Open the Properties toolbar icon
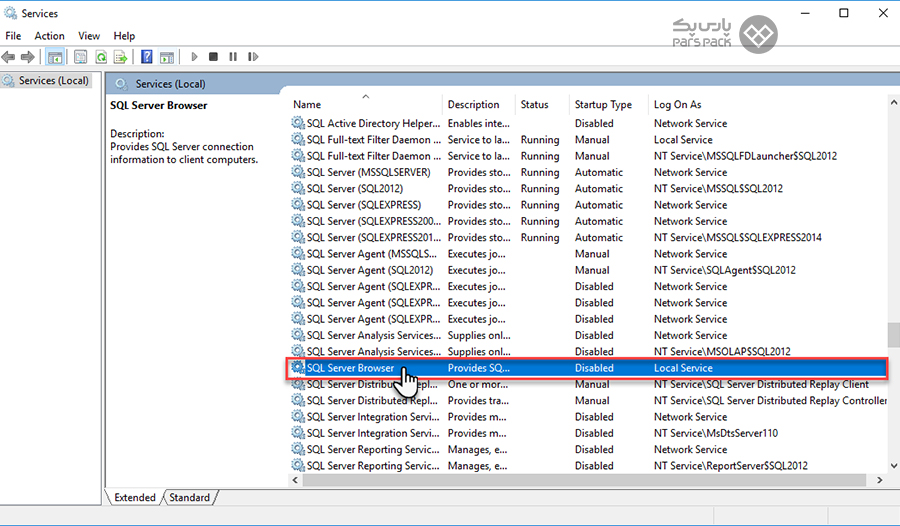The height and width of the screenshot is (526, 900). 81,57
